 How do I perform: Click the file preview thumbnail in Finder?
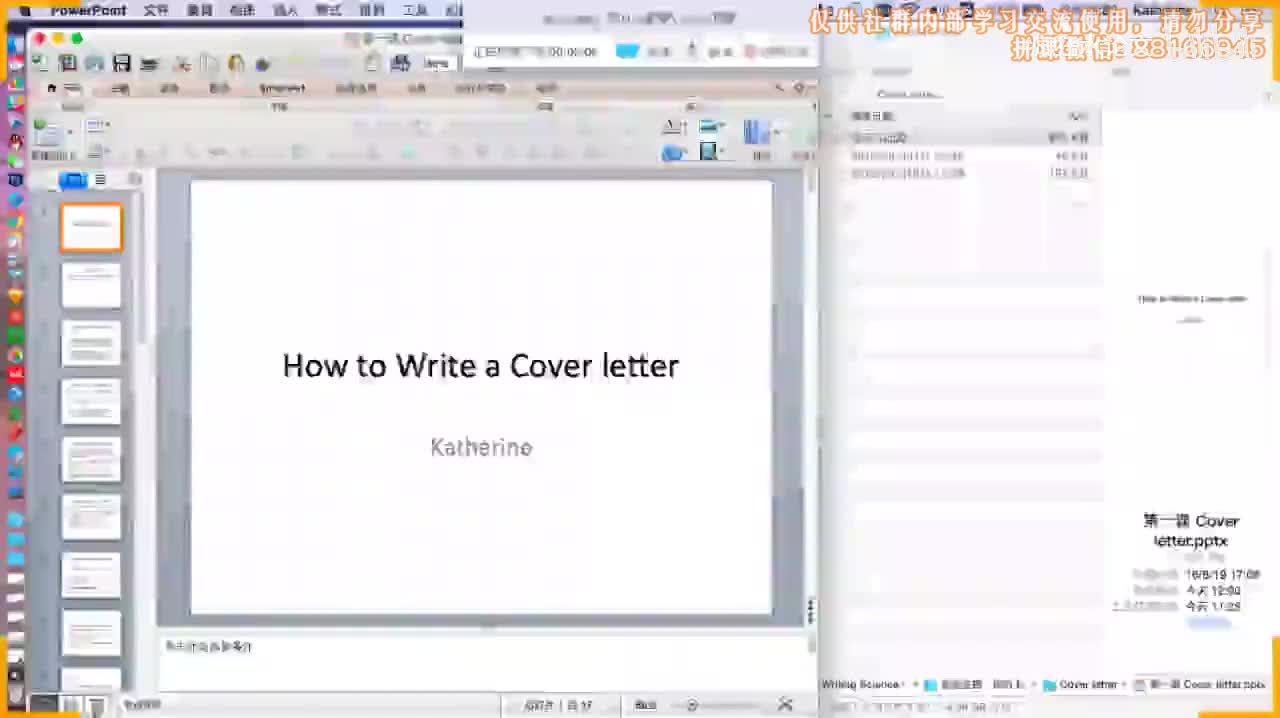(1191, 306)
